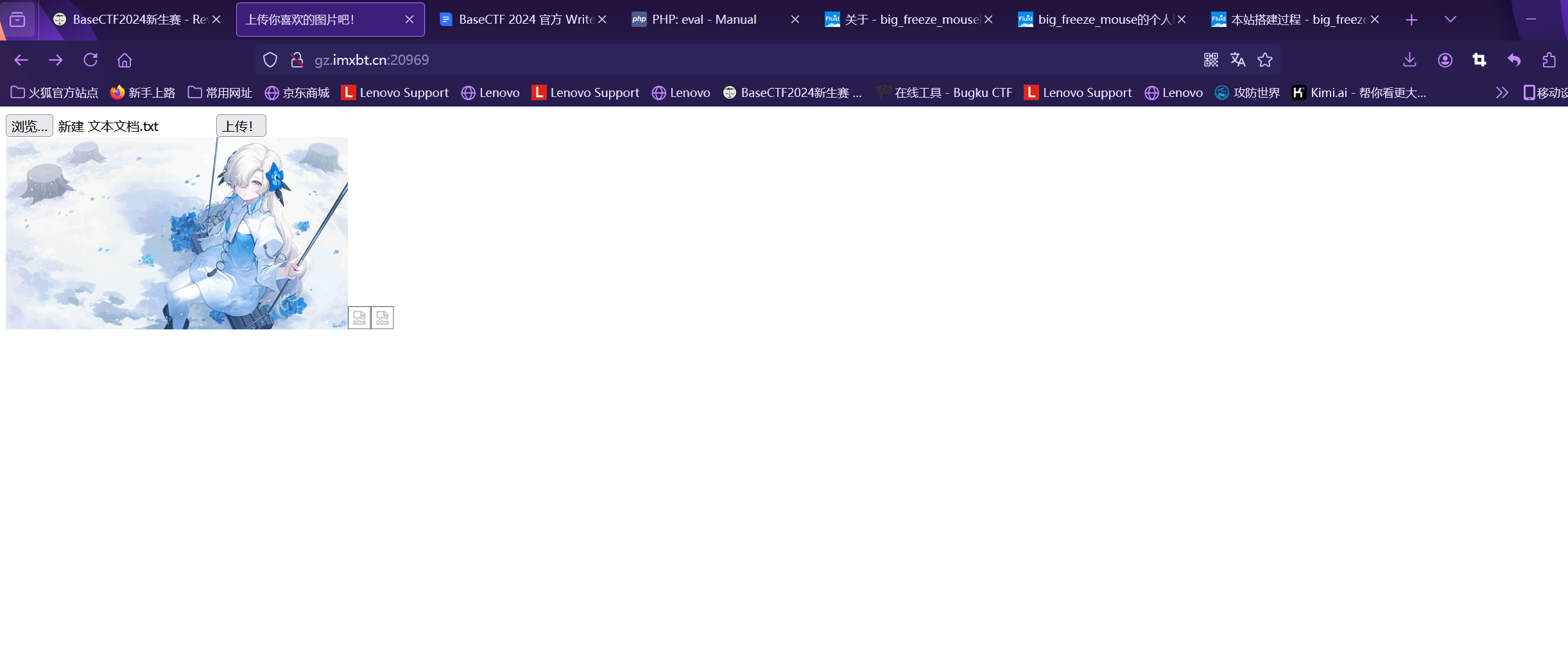Start the screenshot crop tool

pos(1479,60)
